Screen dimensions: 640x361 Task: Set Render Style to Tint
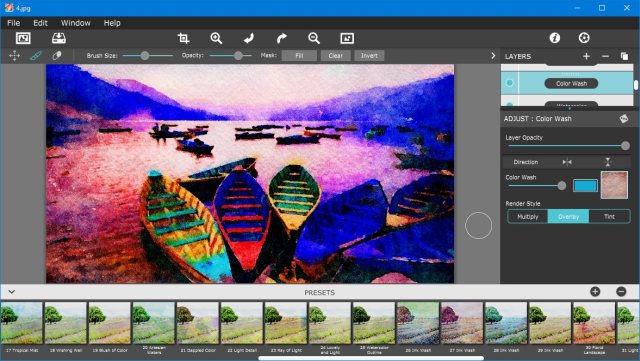click(609, 216)
